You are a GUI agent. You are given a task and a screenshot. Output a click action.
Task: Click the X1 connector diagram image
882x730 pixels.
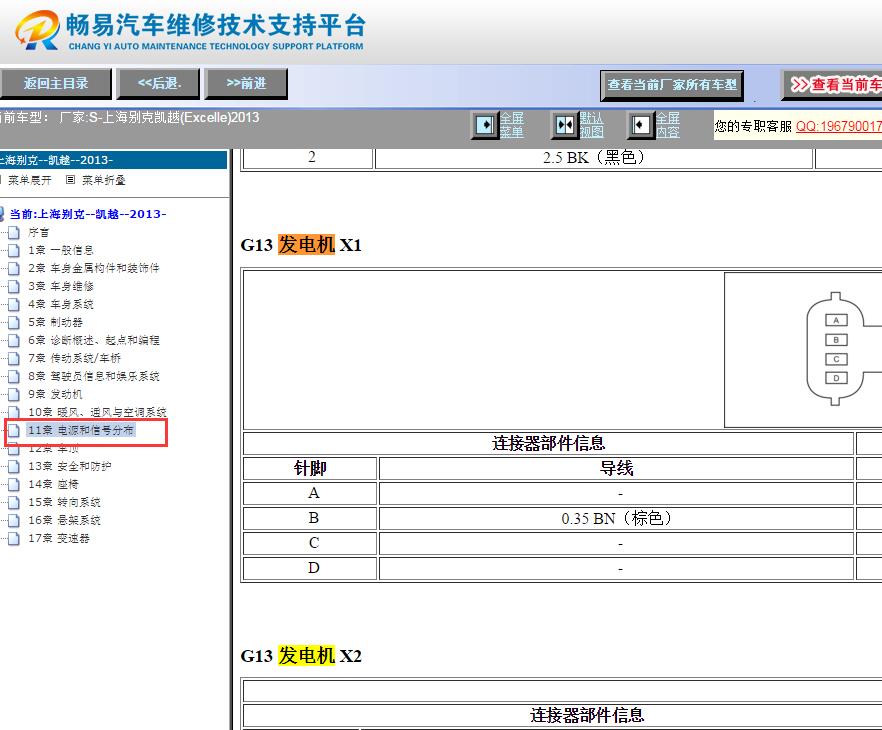[803, 350]
